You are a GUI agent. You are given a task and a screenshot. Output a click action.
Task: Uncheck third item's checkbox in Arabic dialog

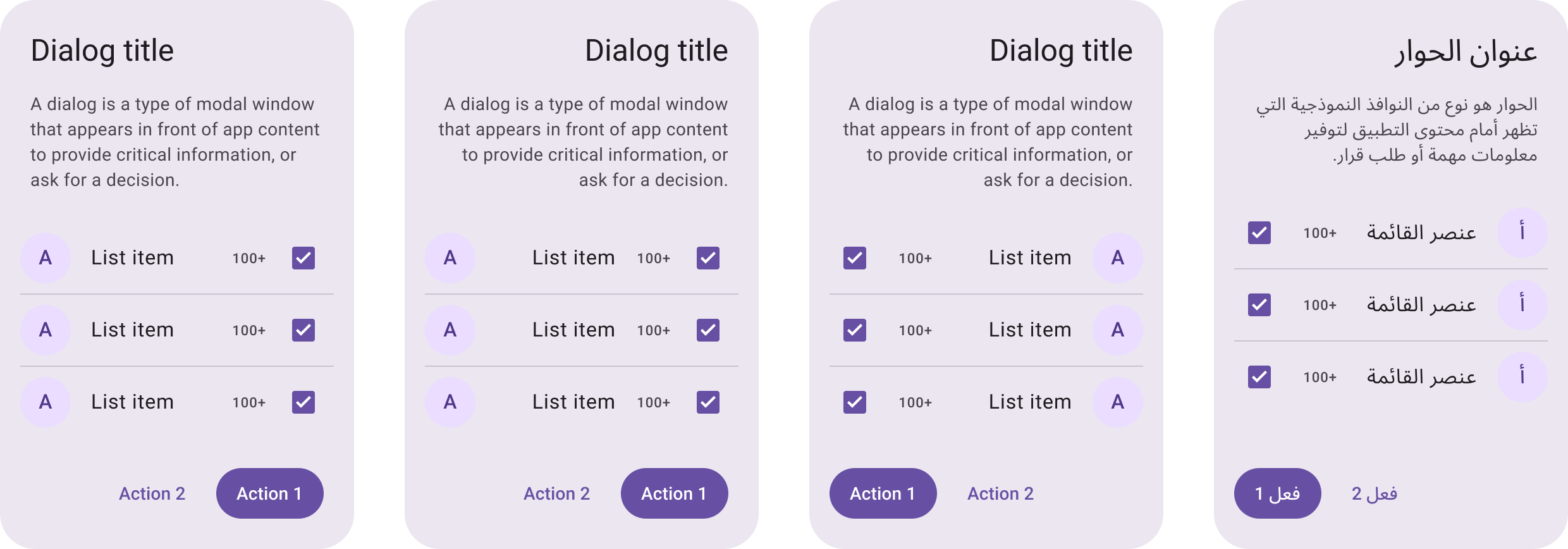tap(1259, 377)
